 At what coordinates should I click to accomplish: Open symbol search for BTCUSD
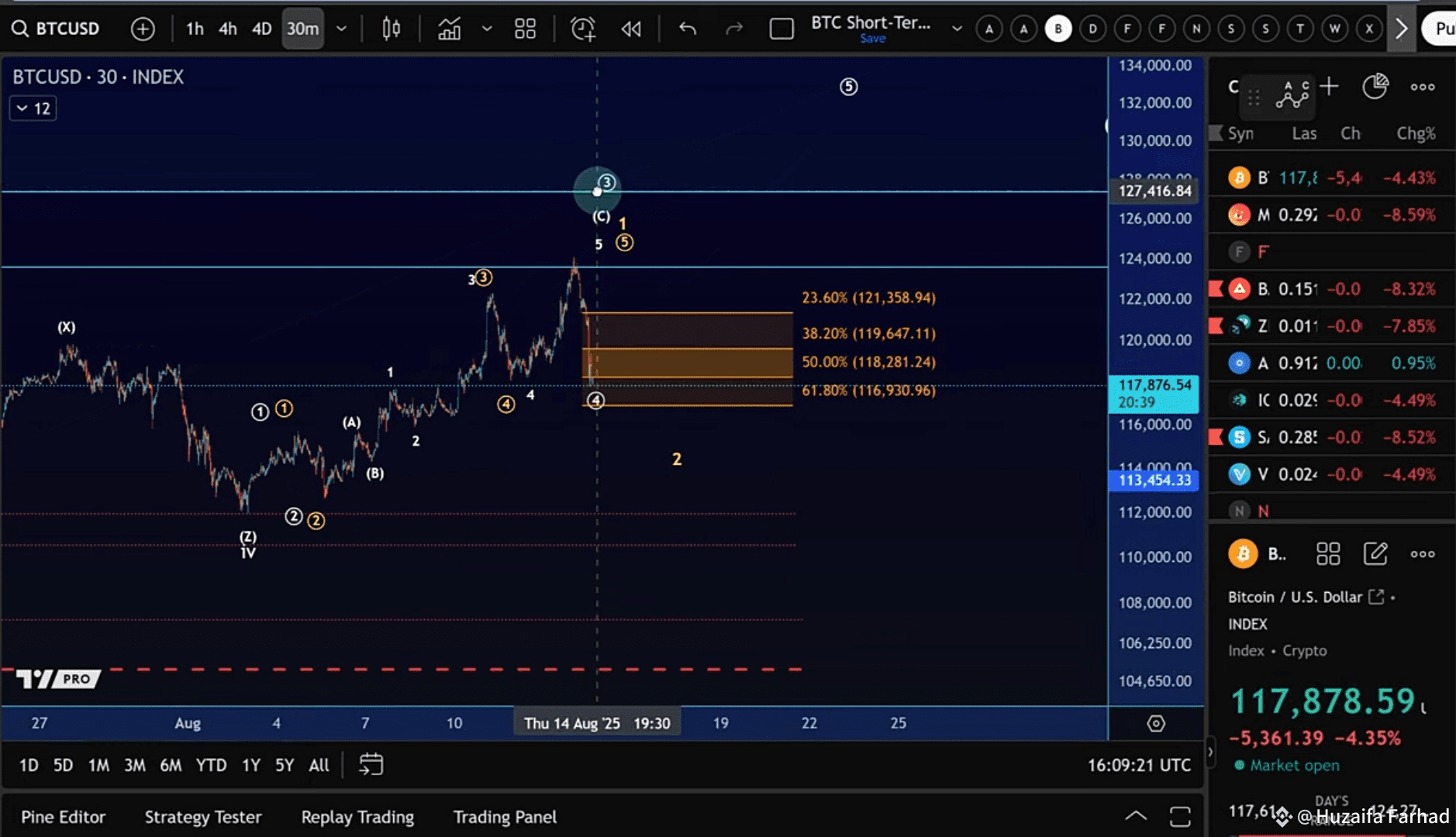pyautogui.click(x=56, y=29)
